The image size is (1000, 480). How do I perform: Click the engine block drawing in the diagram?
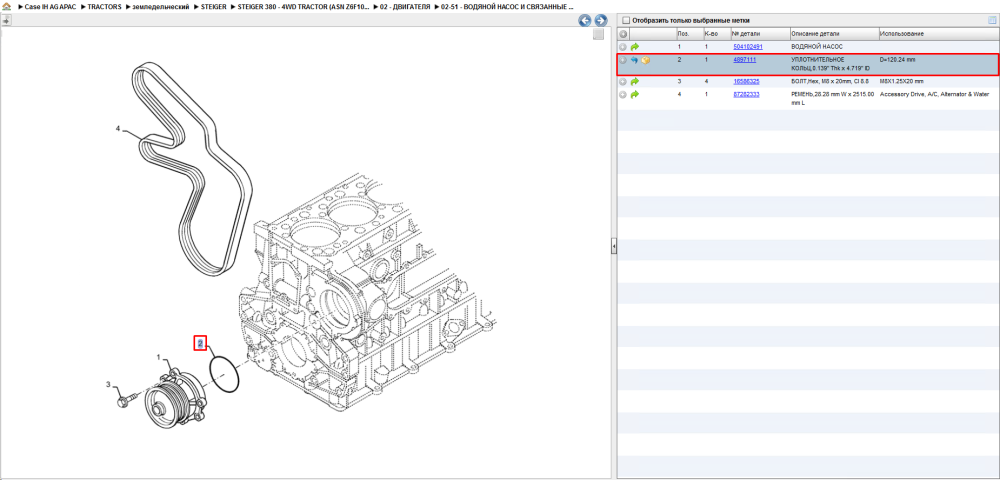coord(367,293)
